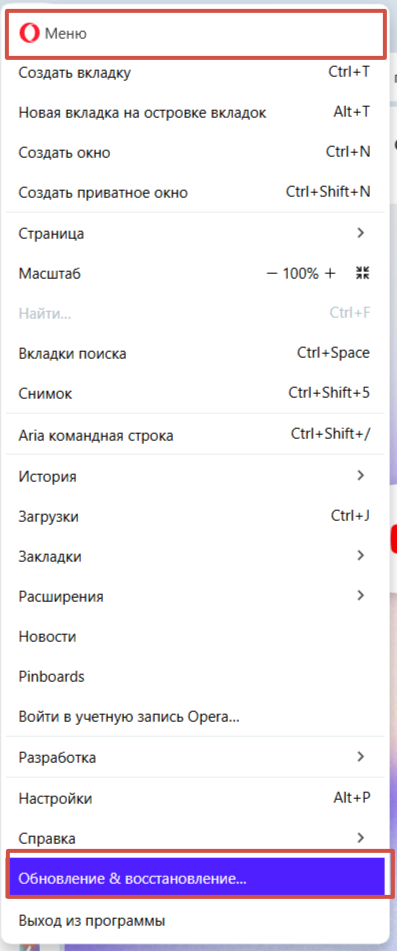Expand the Расширения submenu
The width and height of the screenshot is (397, 951).
point(195,596)
